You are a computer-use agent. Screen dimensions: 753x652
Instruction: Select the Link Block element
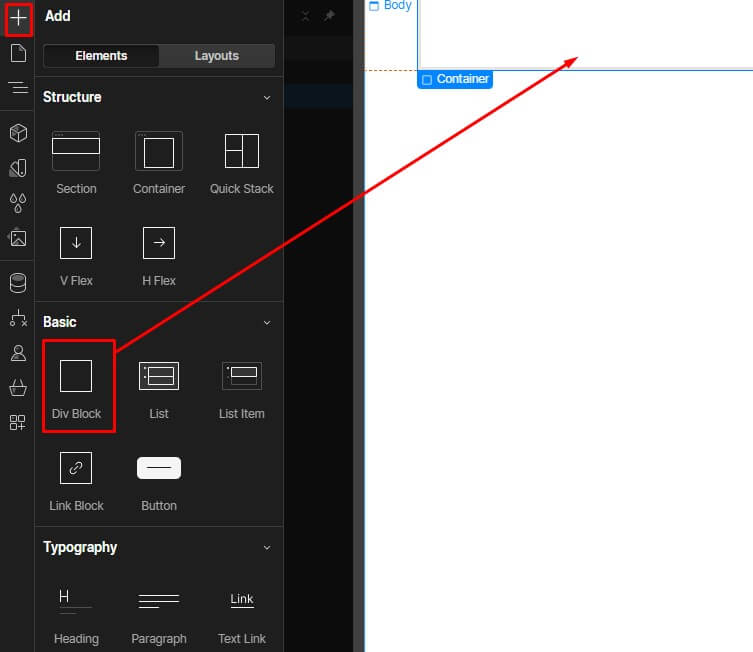76,482
